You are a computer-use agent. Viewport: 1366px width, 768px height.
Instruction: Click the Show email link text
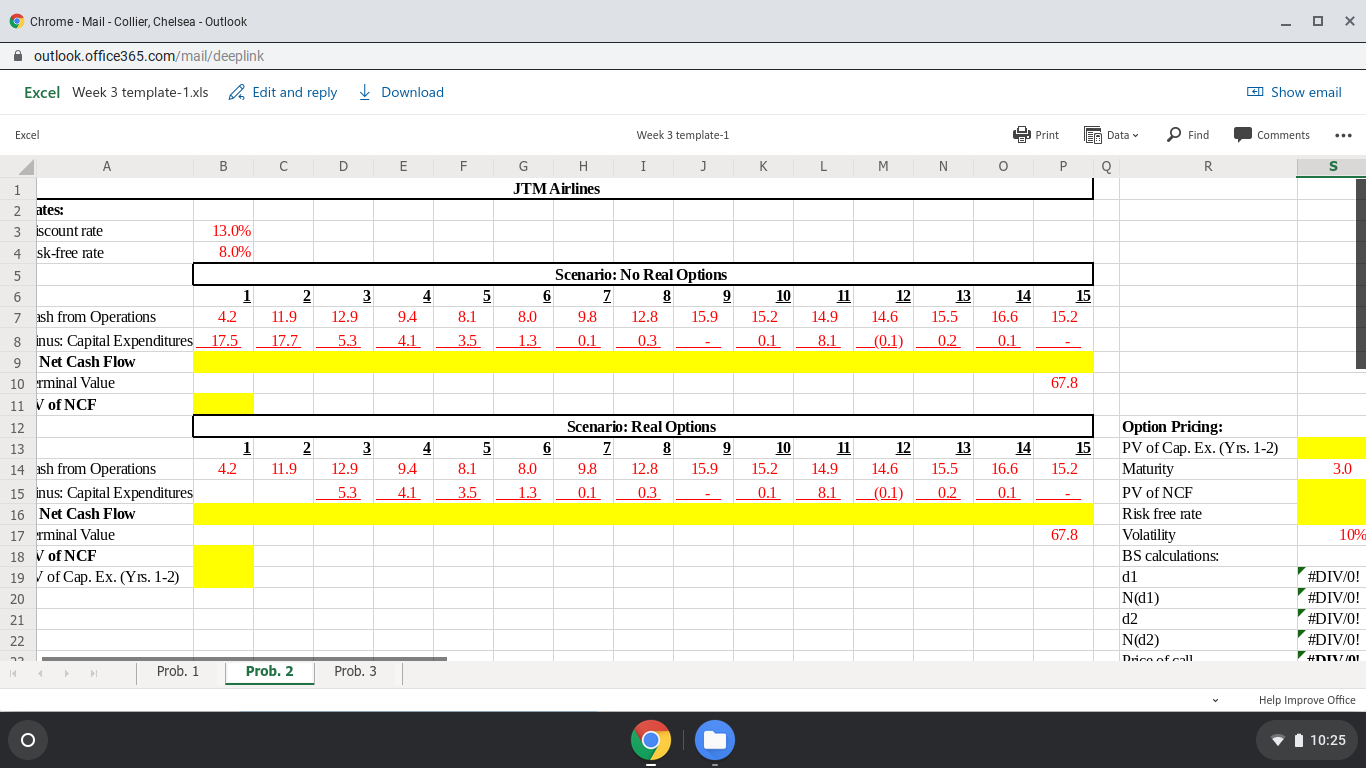1306,92
